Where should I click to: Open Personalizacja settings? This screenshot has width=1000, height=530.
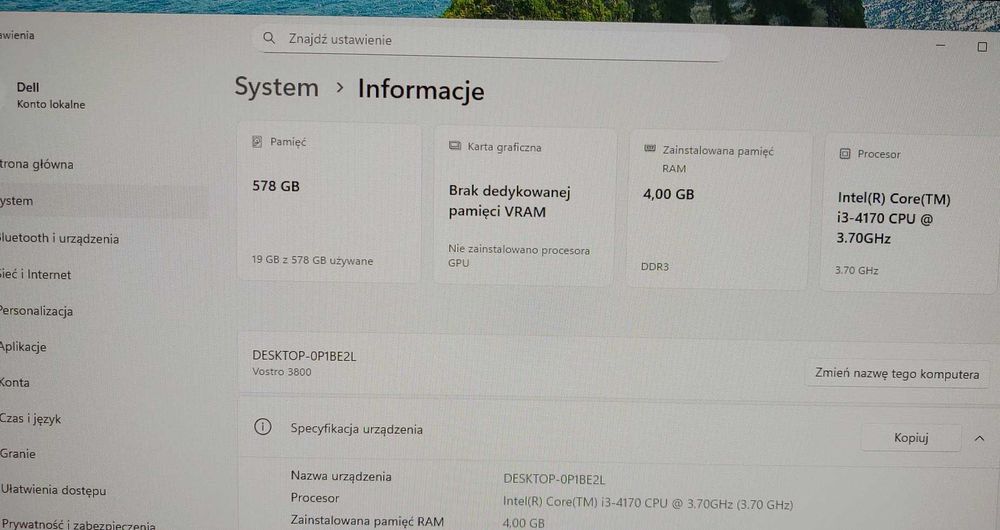click(x=36, y=311)
